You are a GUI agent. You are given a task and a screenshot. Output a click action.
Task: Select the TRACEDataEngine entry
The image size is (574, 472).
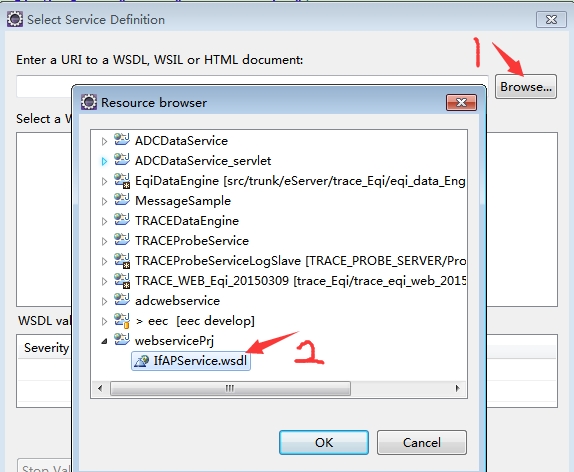point(187,221)
